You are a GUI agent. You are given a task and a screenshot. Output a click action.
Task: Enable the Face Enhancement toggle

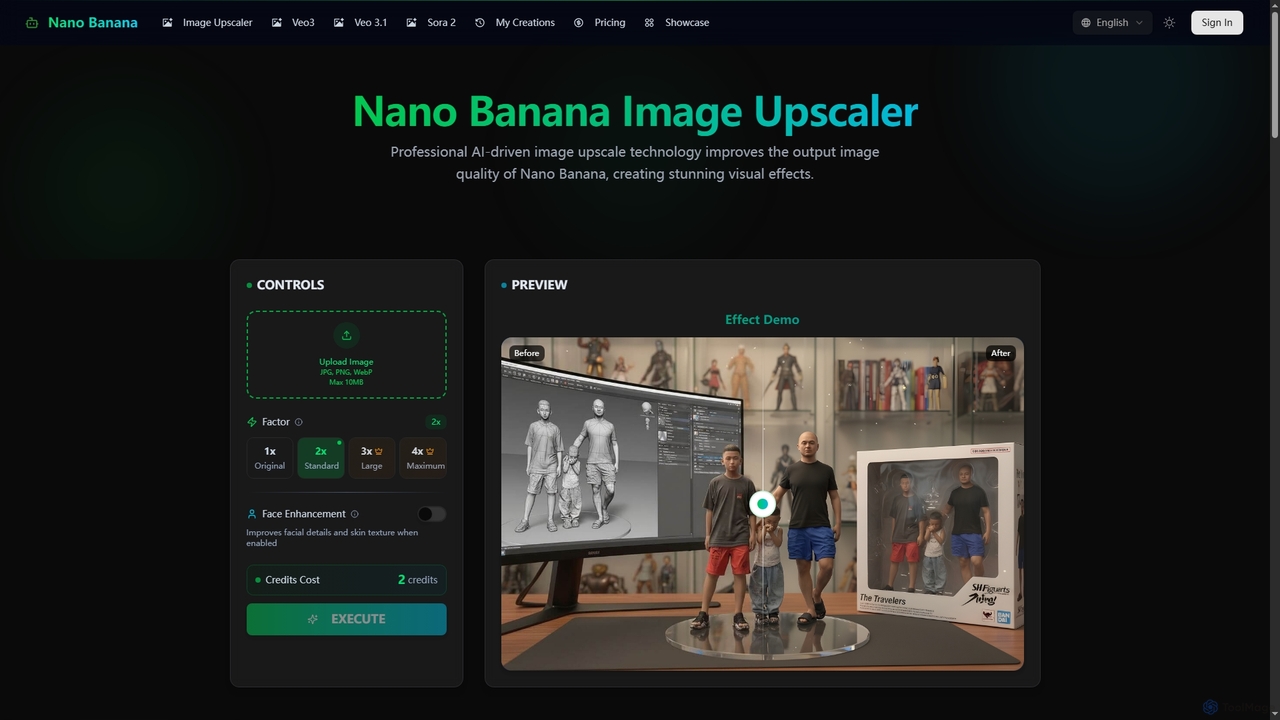432,514
